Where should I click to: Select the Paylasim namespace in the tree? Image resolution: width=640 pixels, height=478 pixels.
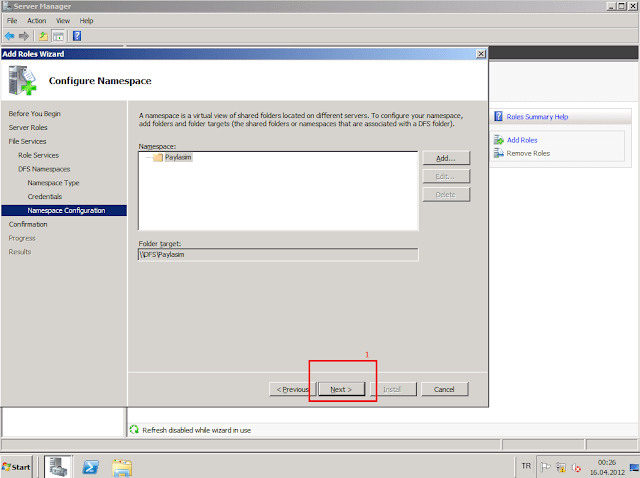point(177,157)
